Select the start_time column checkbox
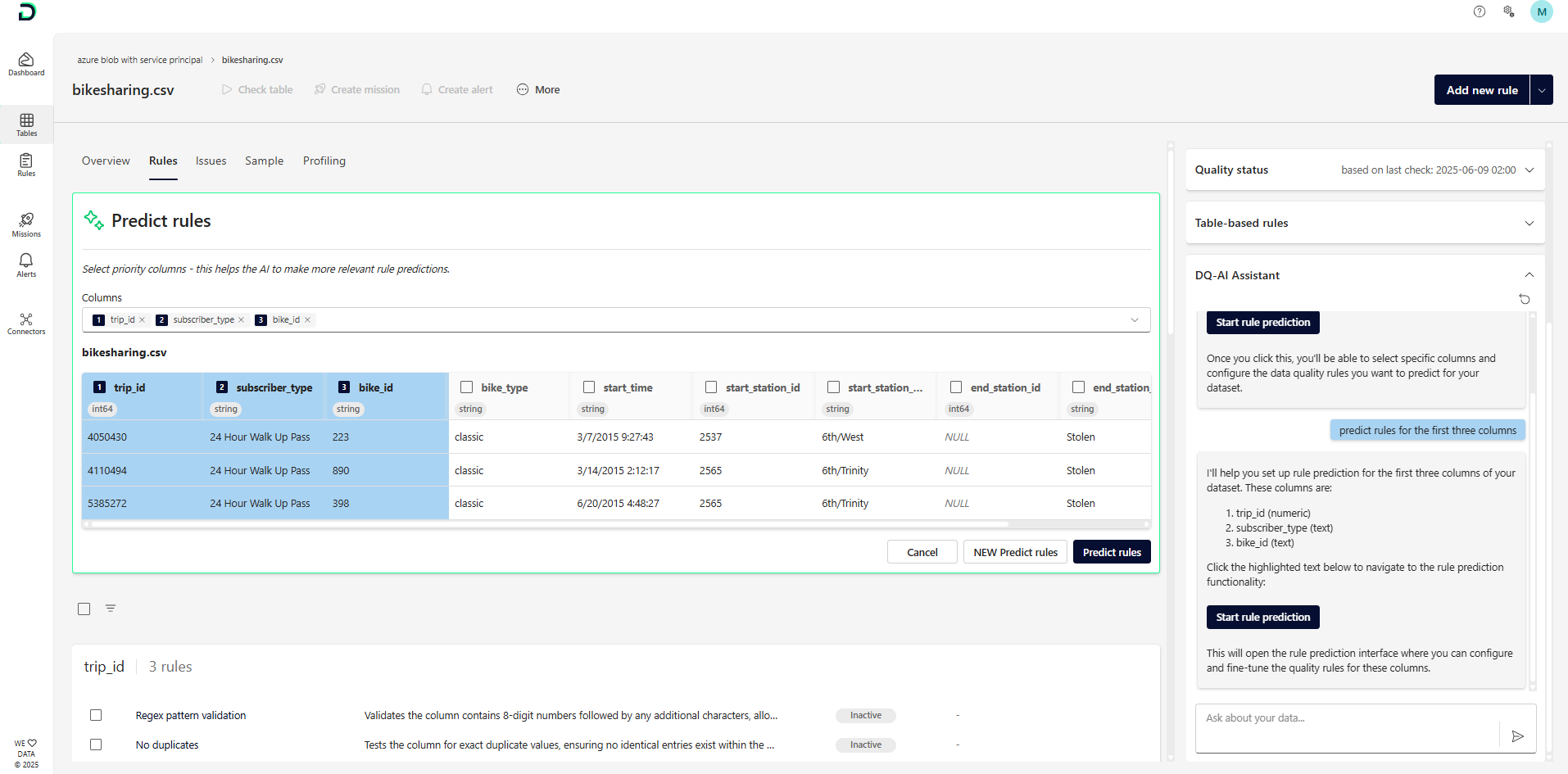The height and width of the screenshot is (774, 1568). pyautogui.click(x=589, y=387)
